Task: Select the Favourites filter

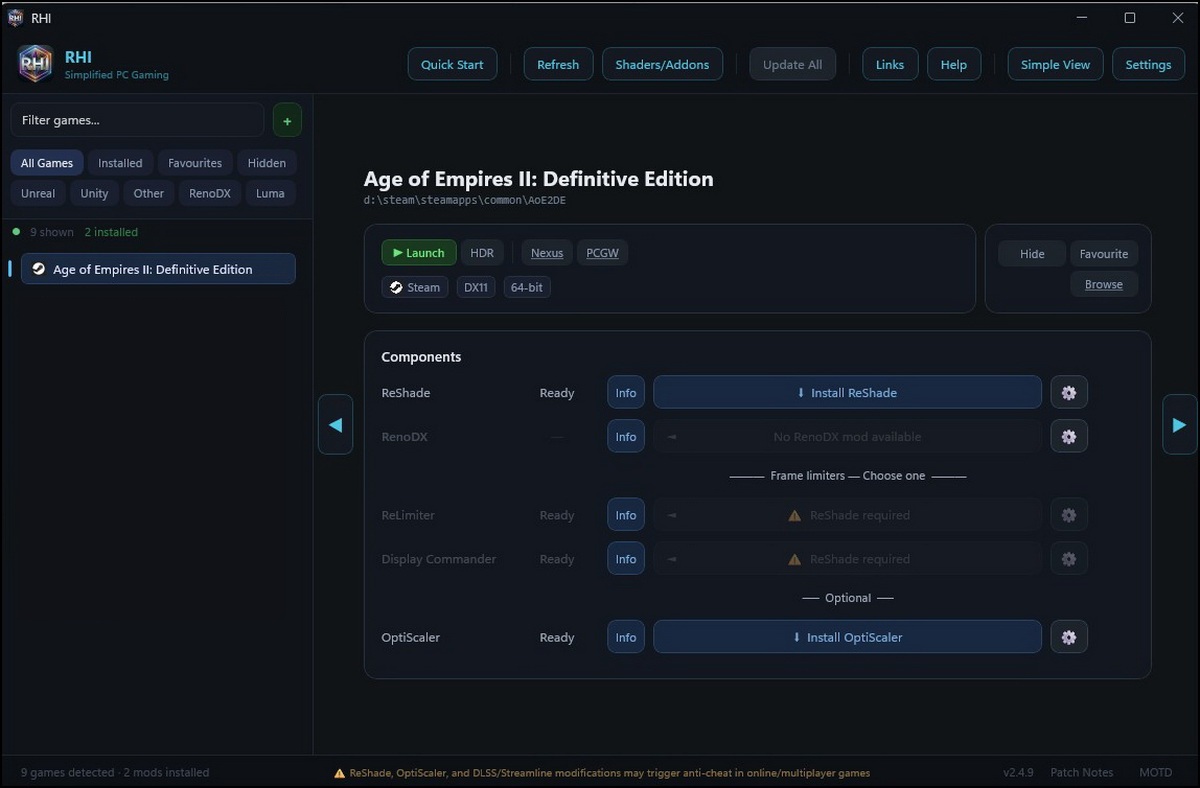Action: coord(195,163)
